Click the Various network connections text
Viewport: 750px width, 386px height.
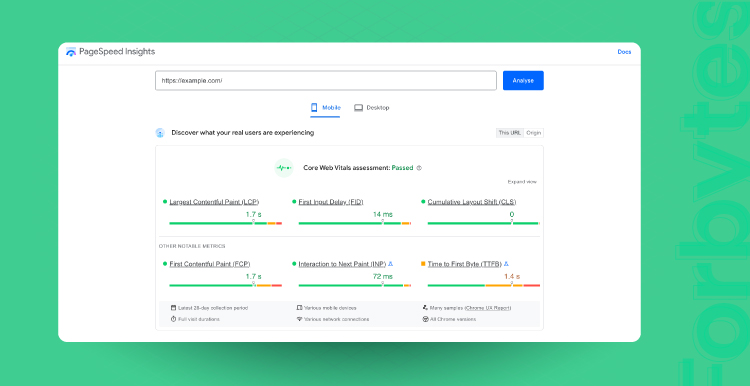[x=336, y=319]
